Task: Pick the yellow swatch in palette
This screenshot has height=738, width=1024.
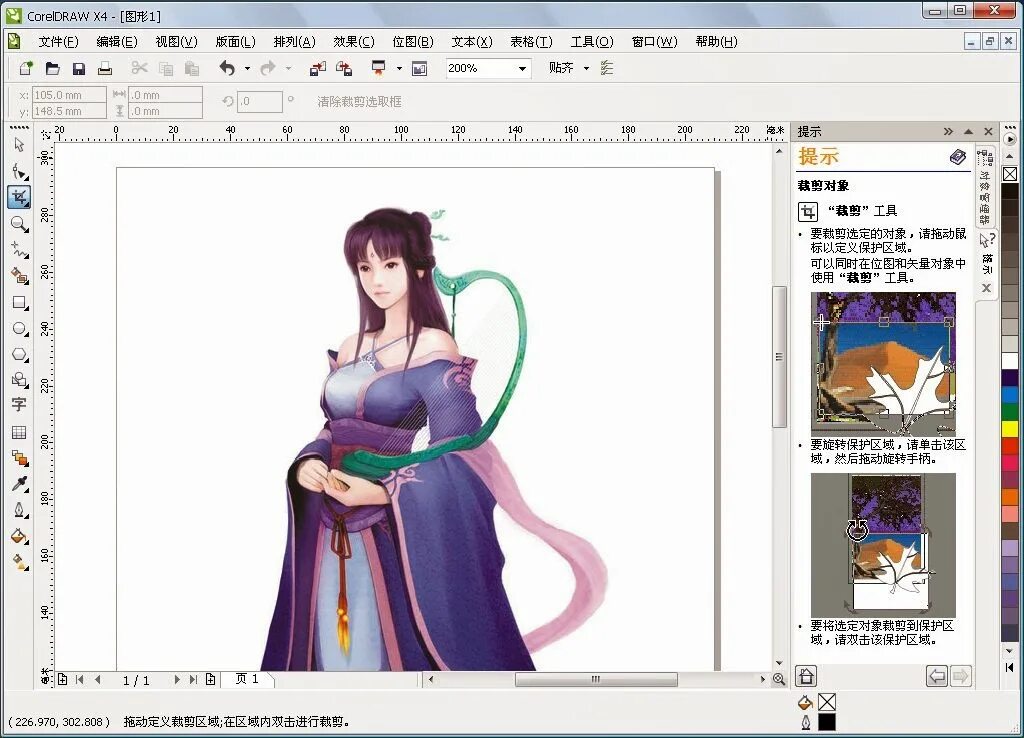Action: tap(1010, 429)
